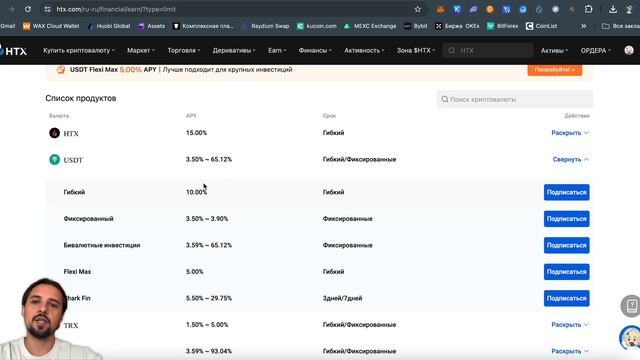640x360 pixels.
Task: Open Активы menu
Action: click(554, 51)
